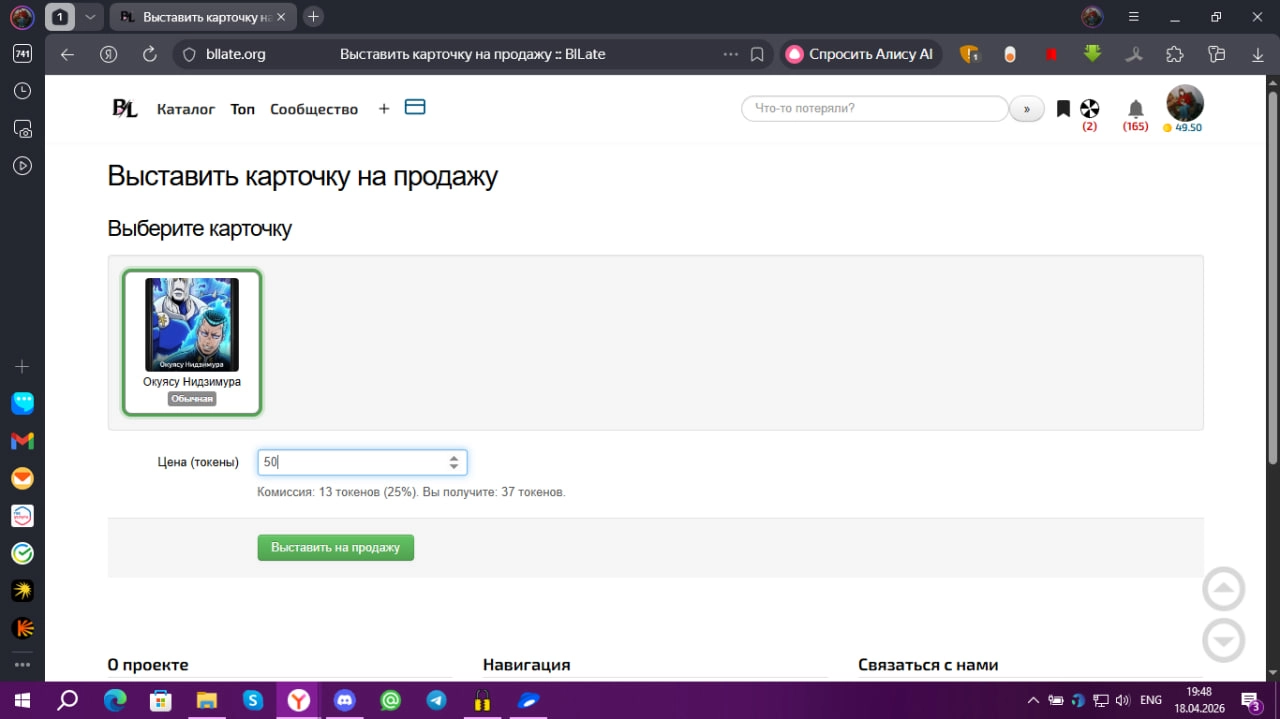Select the Выставить карточку browser tab
This screenshot has width=1280, height=719.
(205, 17)
